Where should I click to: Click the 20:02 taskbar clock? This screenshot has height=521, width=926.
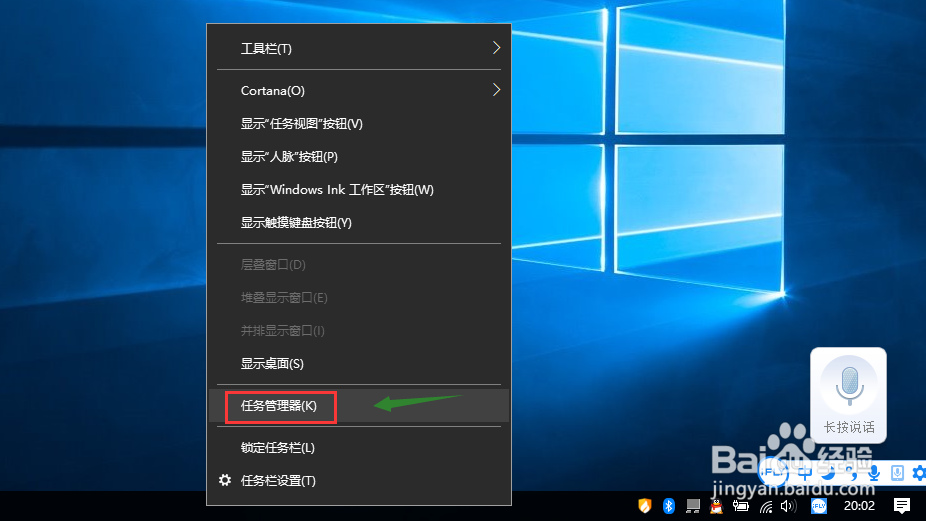click(859, 506)
